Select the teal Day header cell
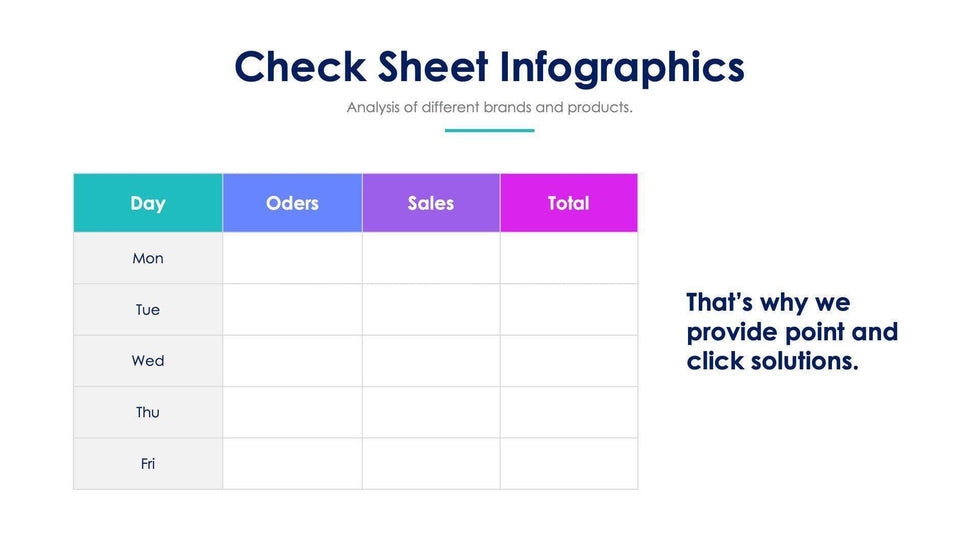 click(148, 203)
